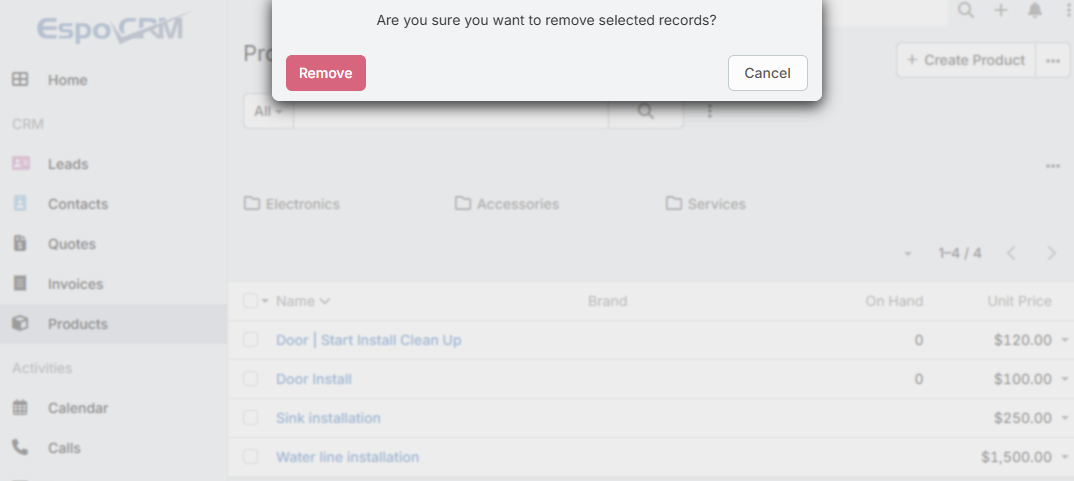
Task: Click the Home grid icon in sidebar
Action: (x=20, y=80)
